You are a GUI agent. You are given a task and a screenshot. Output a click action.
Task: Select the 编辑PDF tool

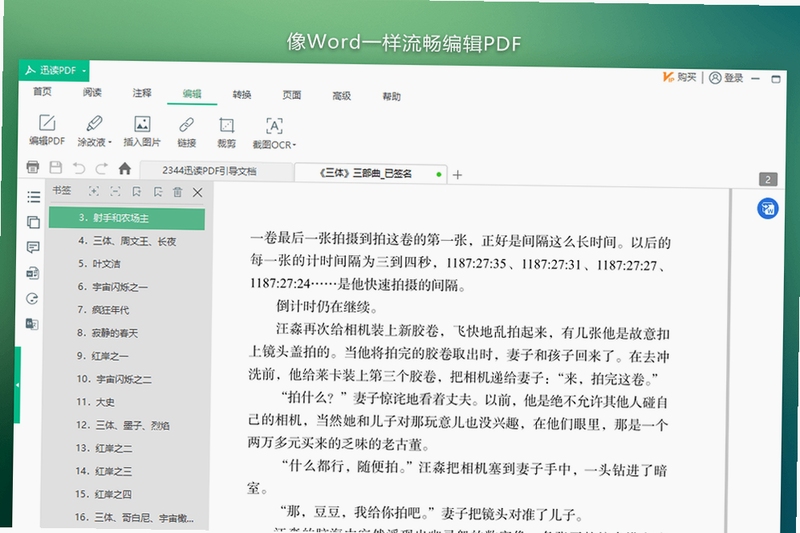tap(47, 130)
